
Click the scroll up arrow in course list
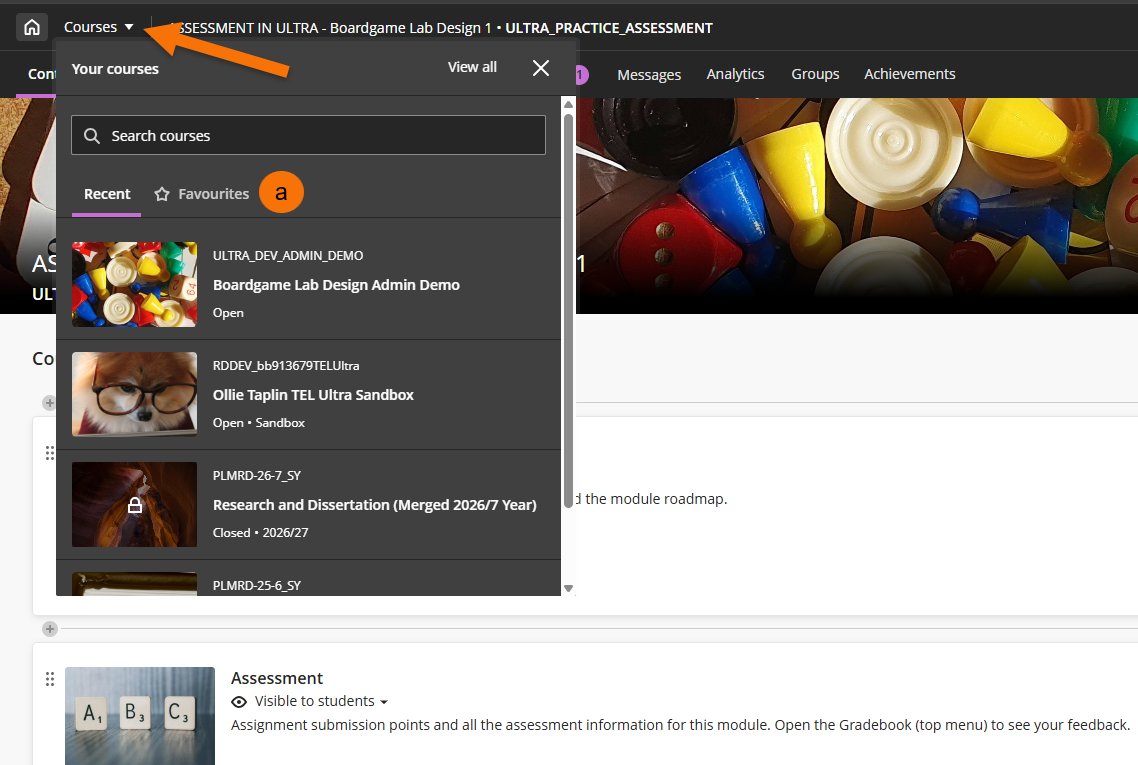tap(568, 105)
